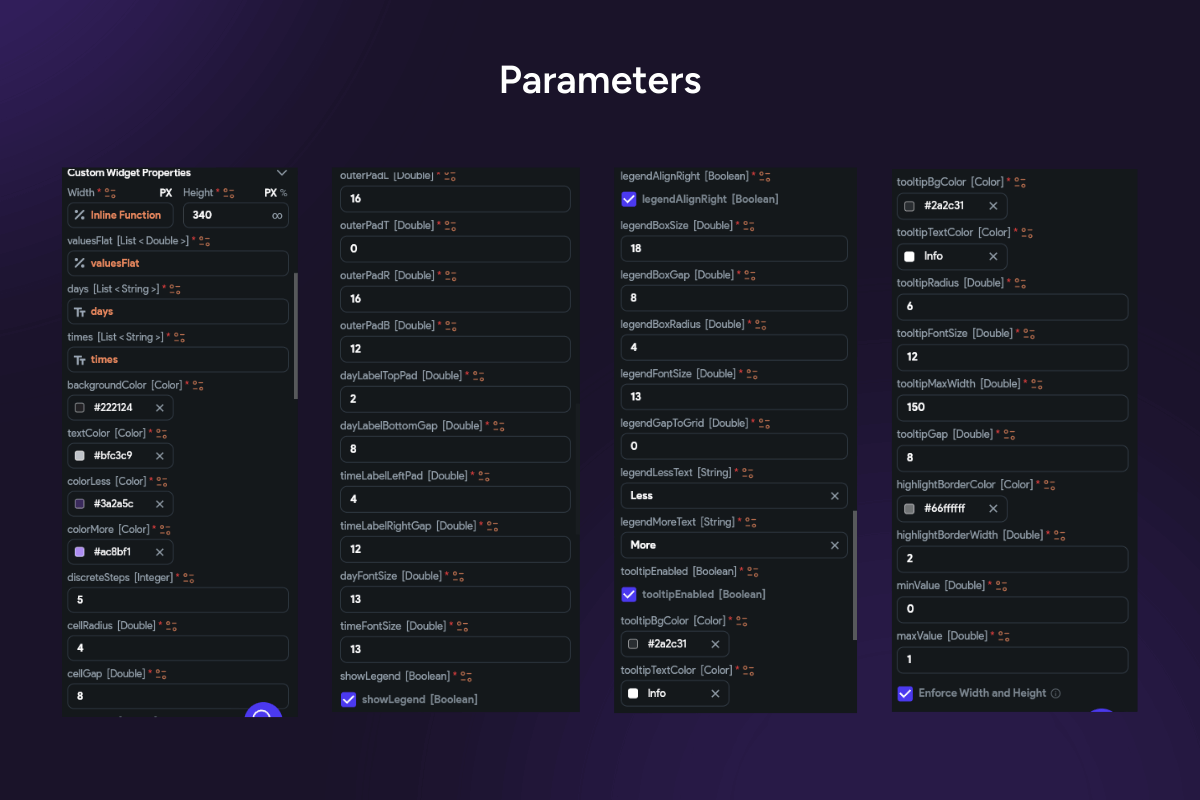Clear the legendLessText 'Less' field
This screenshot has width=1200, height=800.
coord(834,496)
